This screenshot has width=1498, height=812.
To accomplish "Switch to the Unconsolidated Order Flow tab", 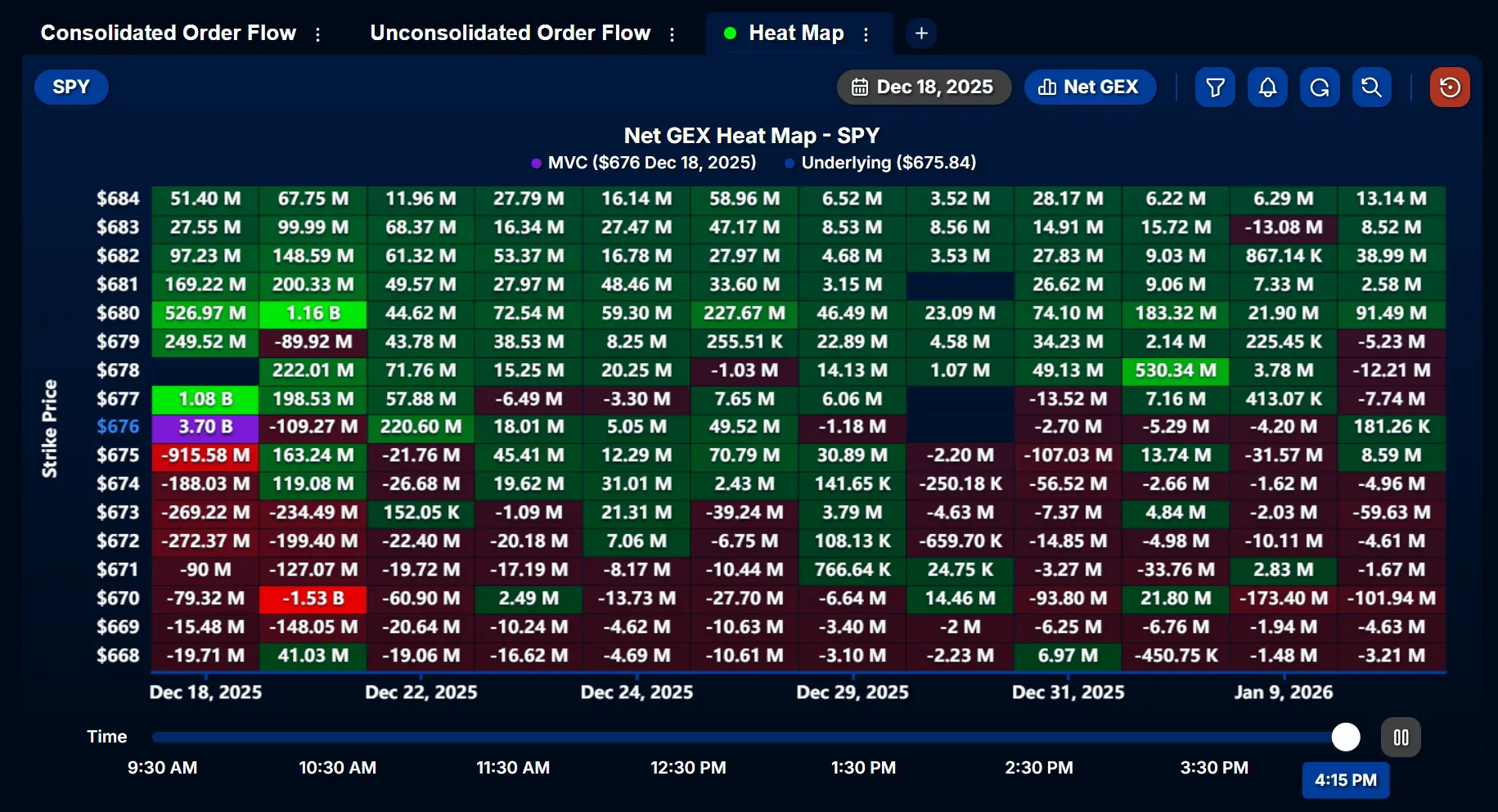I will 510,34.
